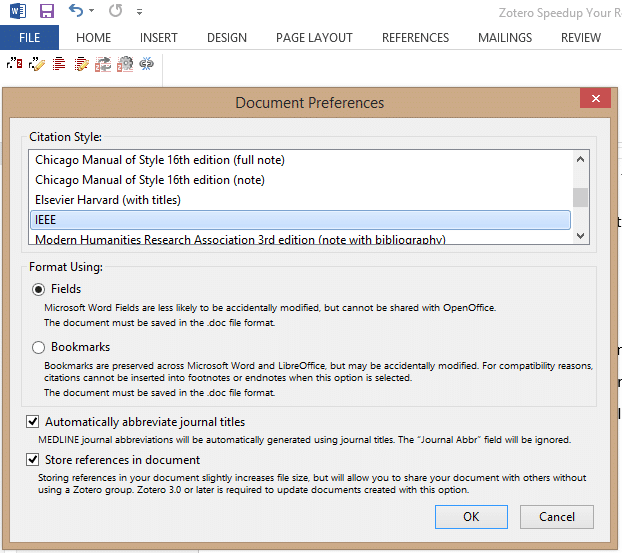Switch to the REFERENCES ribbon tab

(415, 37)
